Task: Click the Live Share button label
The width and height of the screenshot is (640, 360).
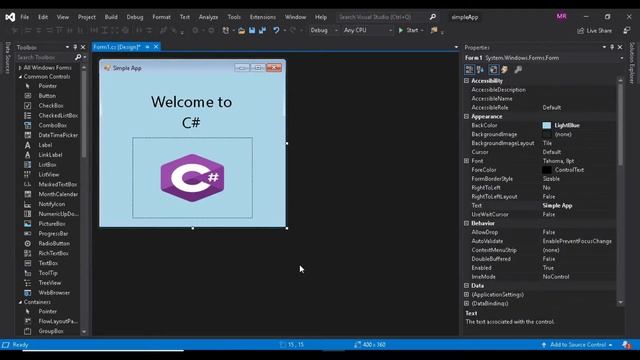Action: coord(599,31)
